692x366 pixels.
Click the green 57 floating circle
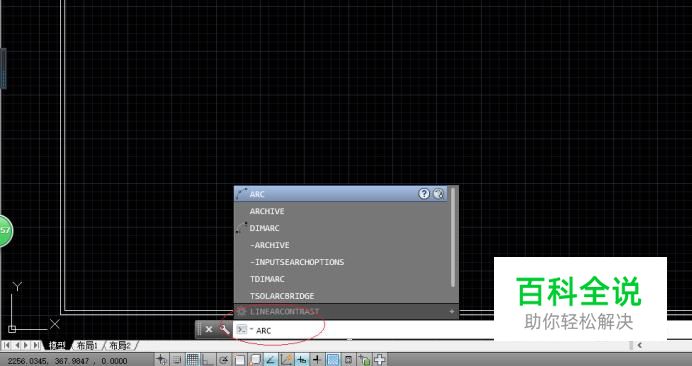click(x=5, y=230)
